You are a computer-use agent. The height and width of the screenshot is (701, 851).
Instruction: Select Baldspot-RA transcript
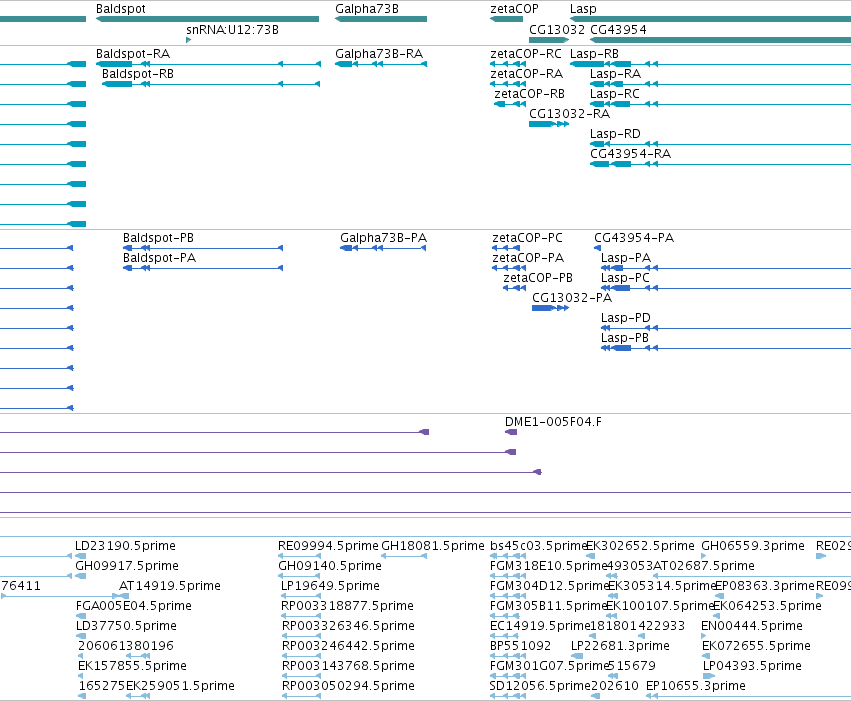click(x=208, y=64)
